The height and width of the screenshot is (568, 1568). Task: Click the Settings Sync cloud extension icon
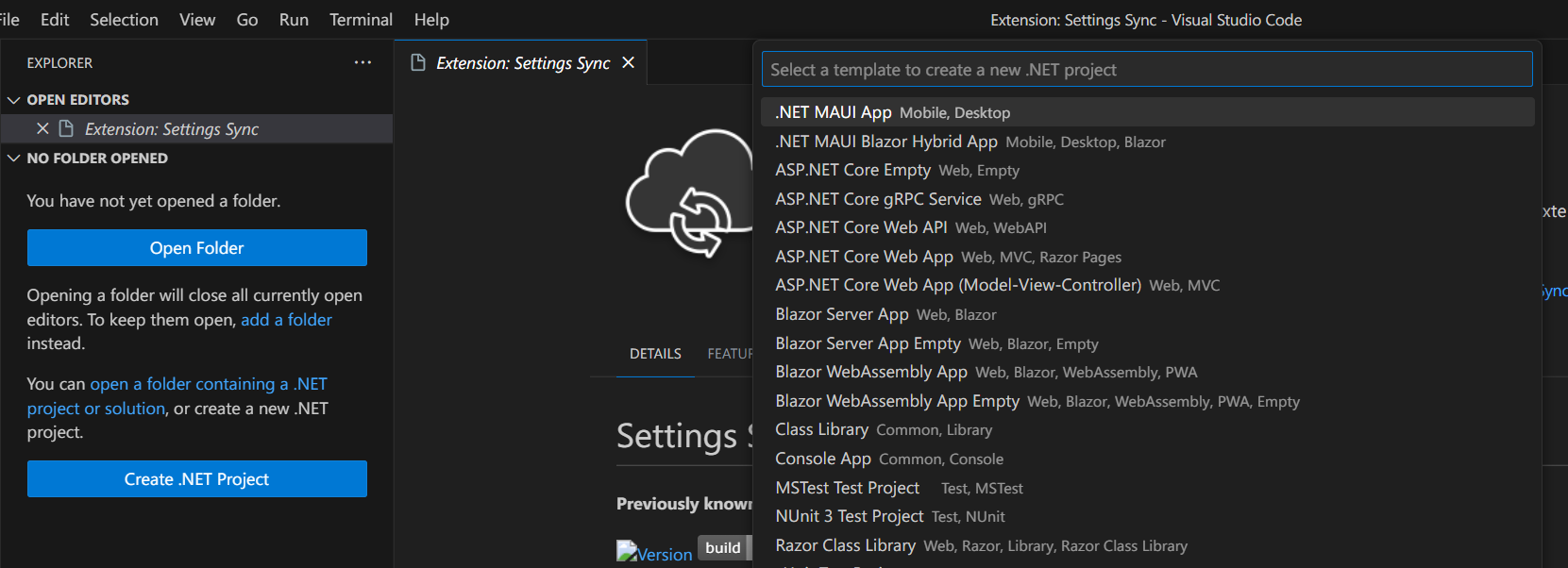coord(688,193)
